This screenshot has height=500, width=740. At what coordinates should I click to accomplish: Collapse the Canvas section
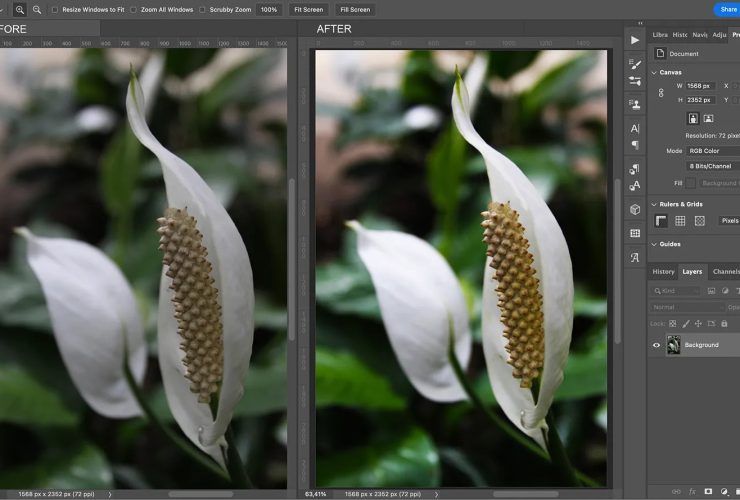coord(654,72)
